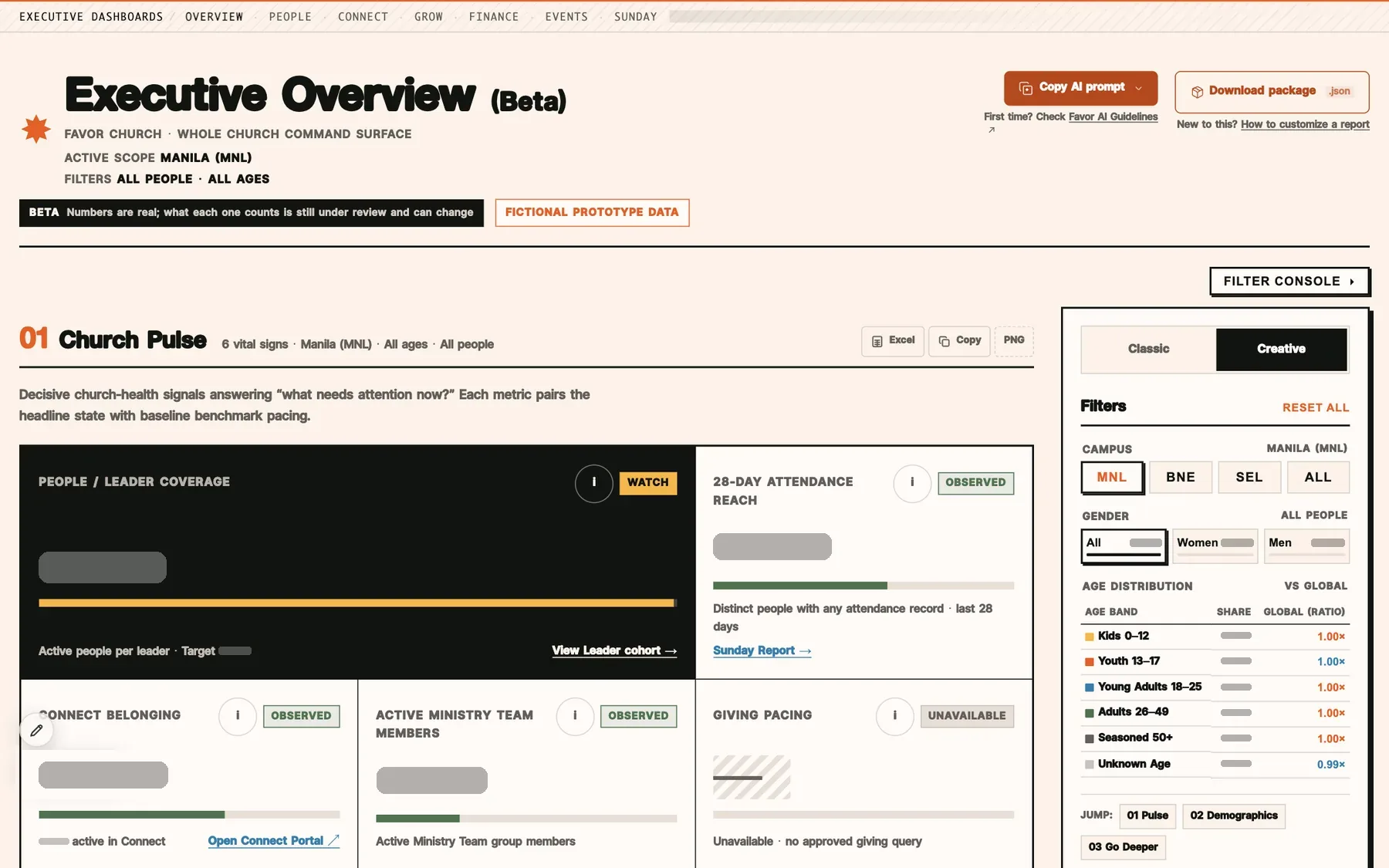1389x868 pixels.
Task: Select the SEL campus filter
Action: [1249, 478]
